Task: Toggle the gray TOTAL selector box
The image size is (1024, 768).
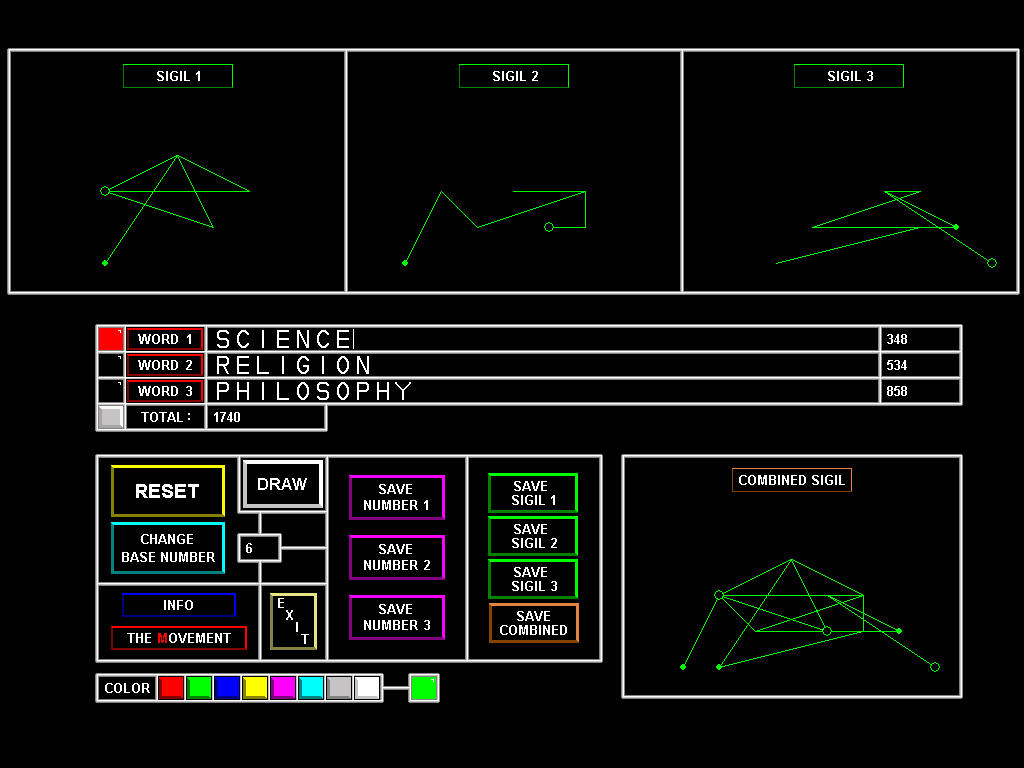Action: (x=110, y=417)
